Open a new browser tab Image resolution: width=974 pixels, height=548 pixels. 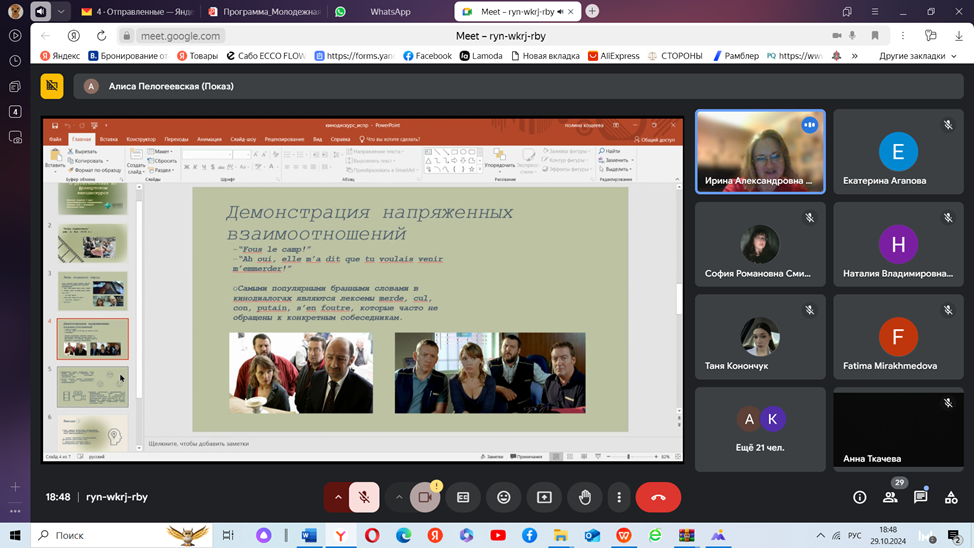click(x=592, y=11)
